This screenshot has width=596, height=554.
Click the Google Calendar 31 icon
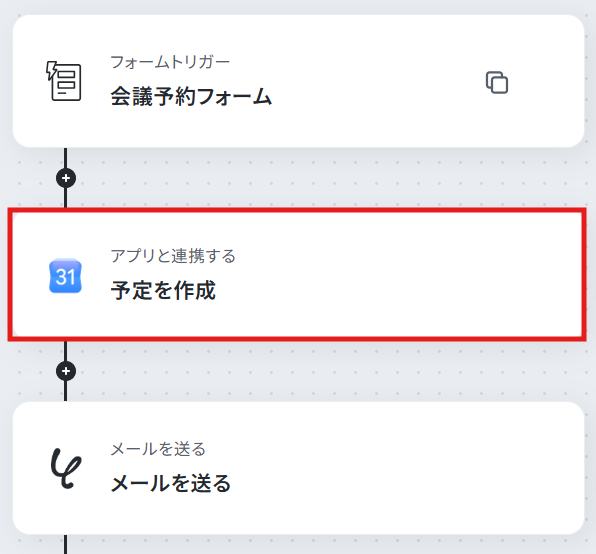point(65,276)
